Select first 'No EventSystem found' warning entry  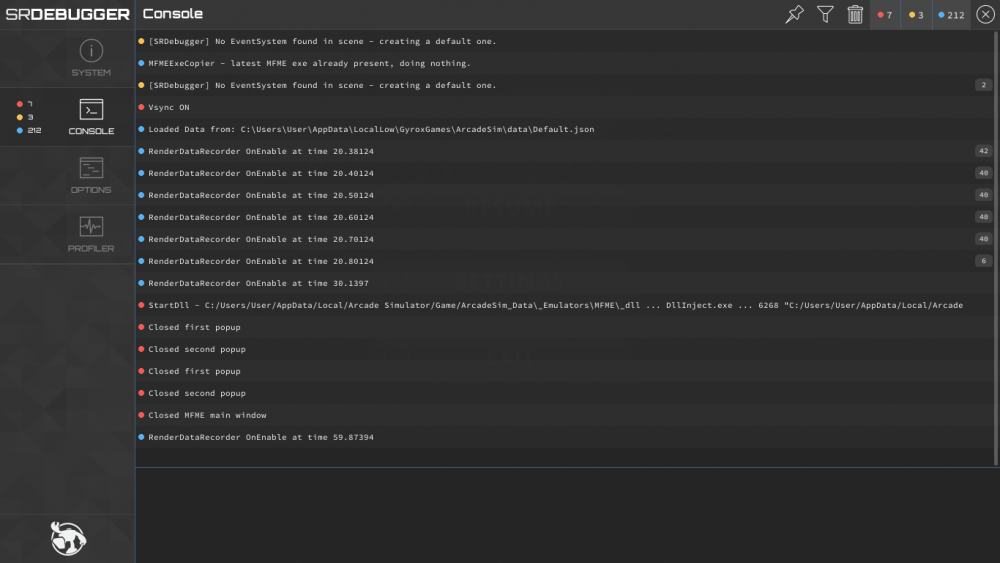tap(563, 41)
